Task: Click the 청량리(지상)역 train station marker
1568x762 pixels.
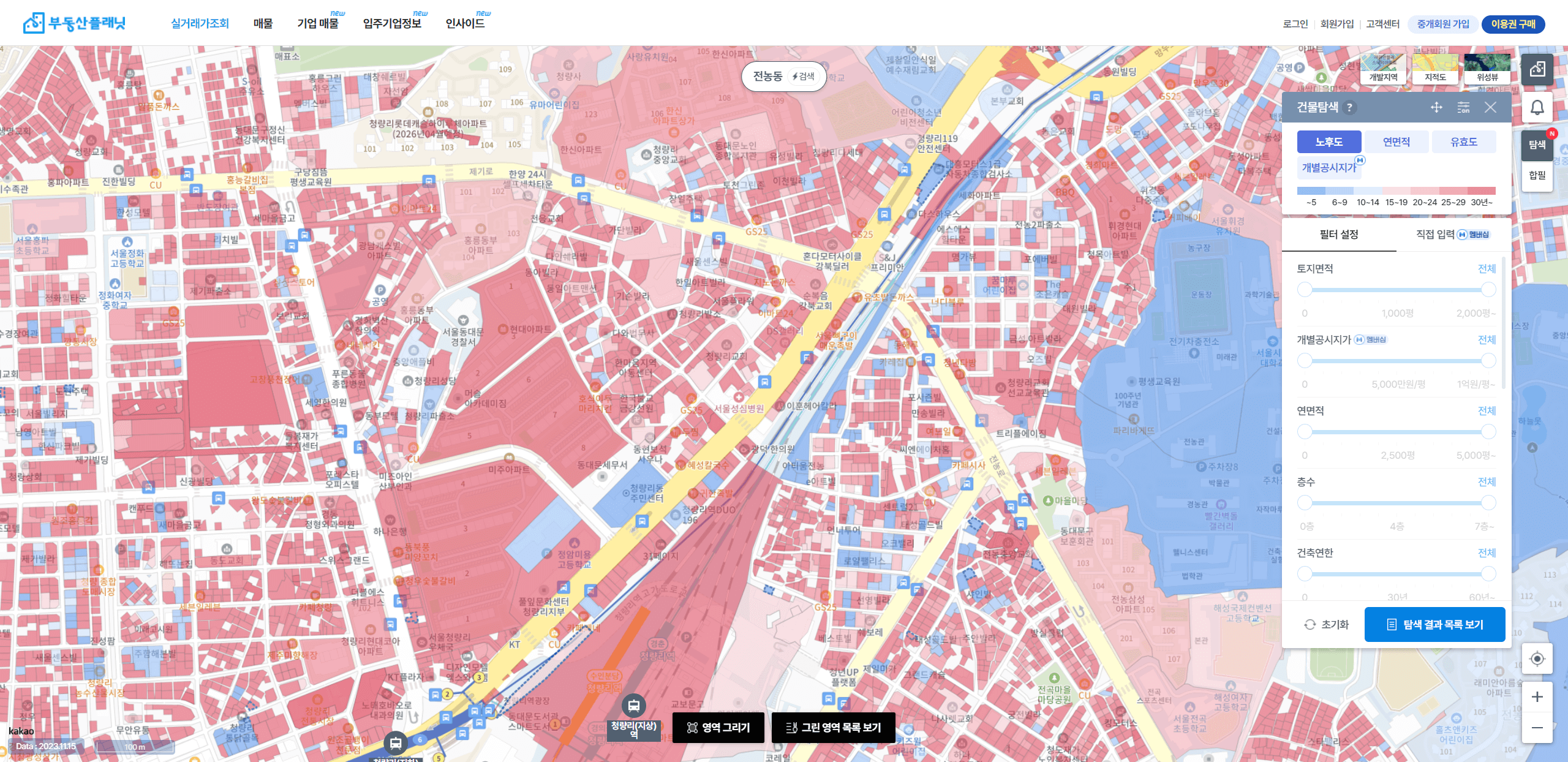Action: pos(633,706)
